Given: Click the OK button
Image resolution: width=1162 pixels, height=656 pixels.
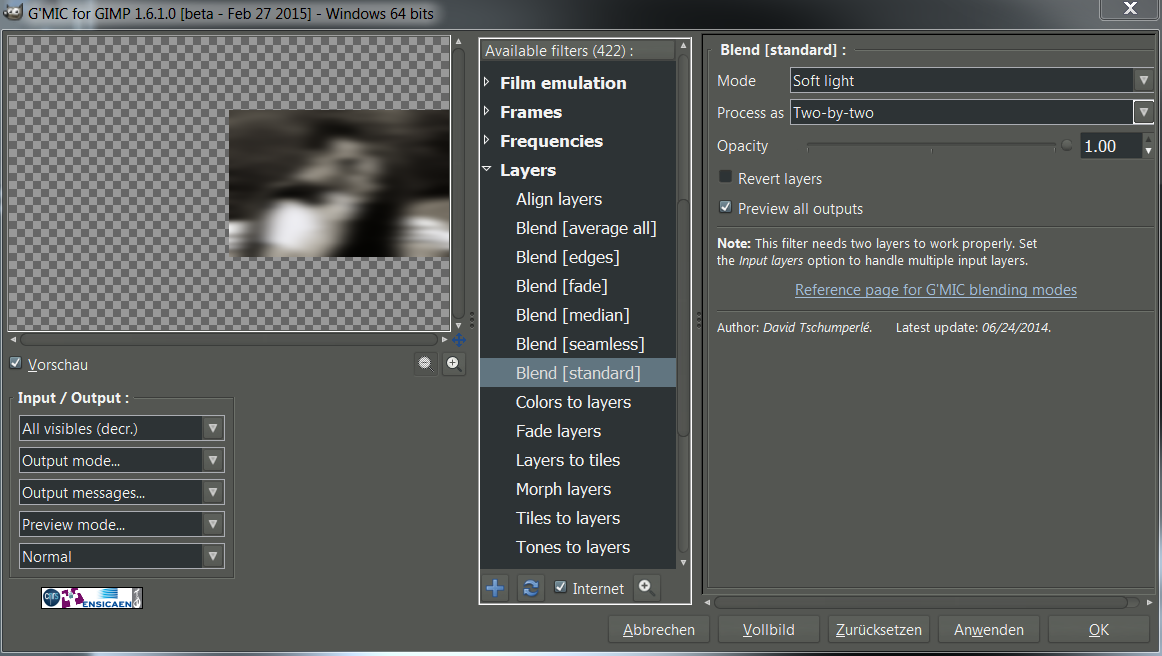Looking at the screenshot, I should [x=1099, y=629].
